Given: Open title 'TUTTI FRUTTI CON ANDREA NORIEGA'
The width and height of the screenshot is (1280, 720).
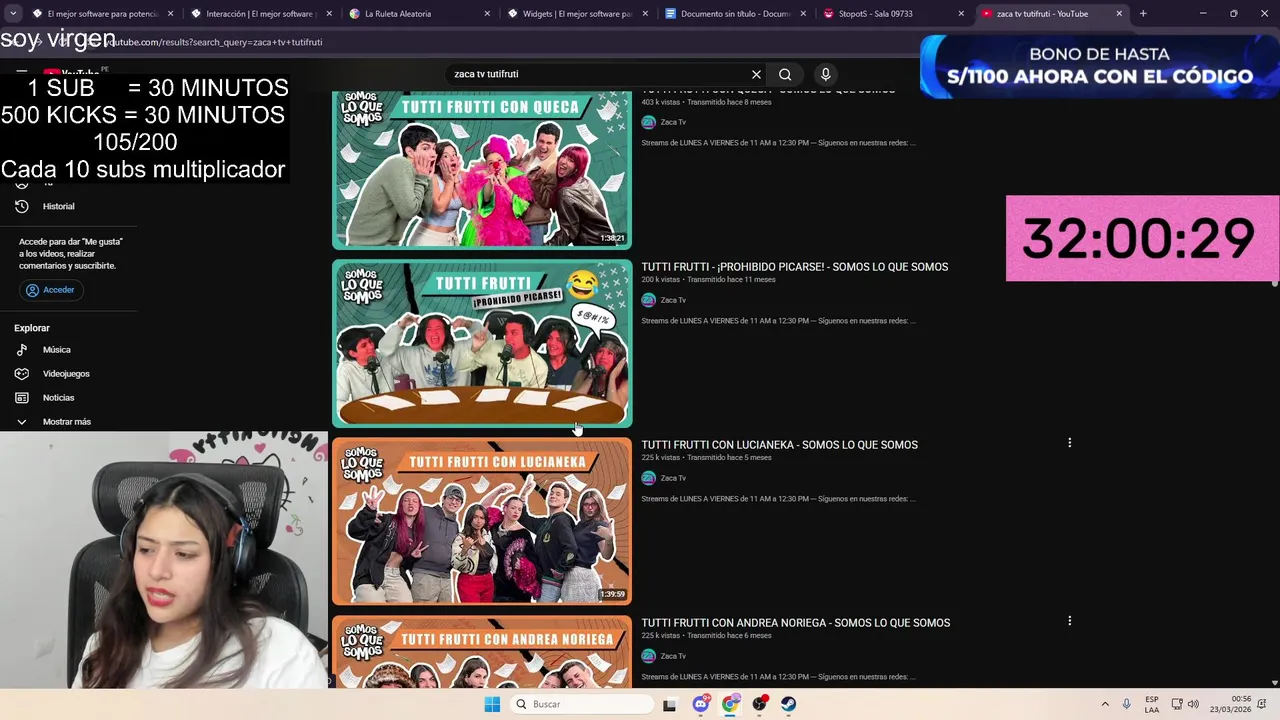Looking at the screenshot, I should (796, 623).
